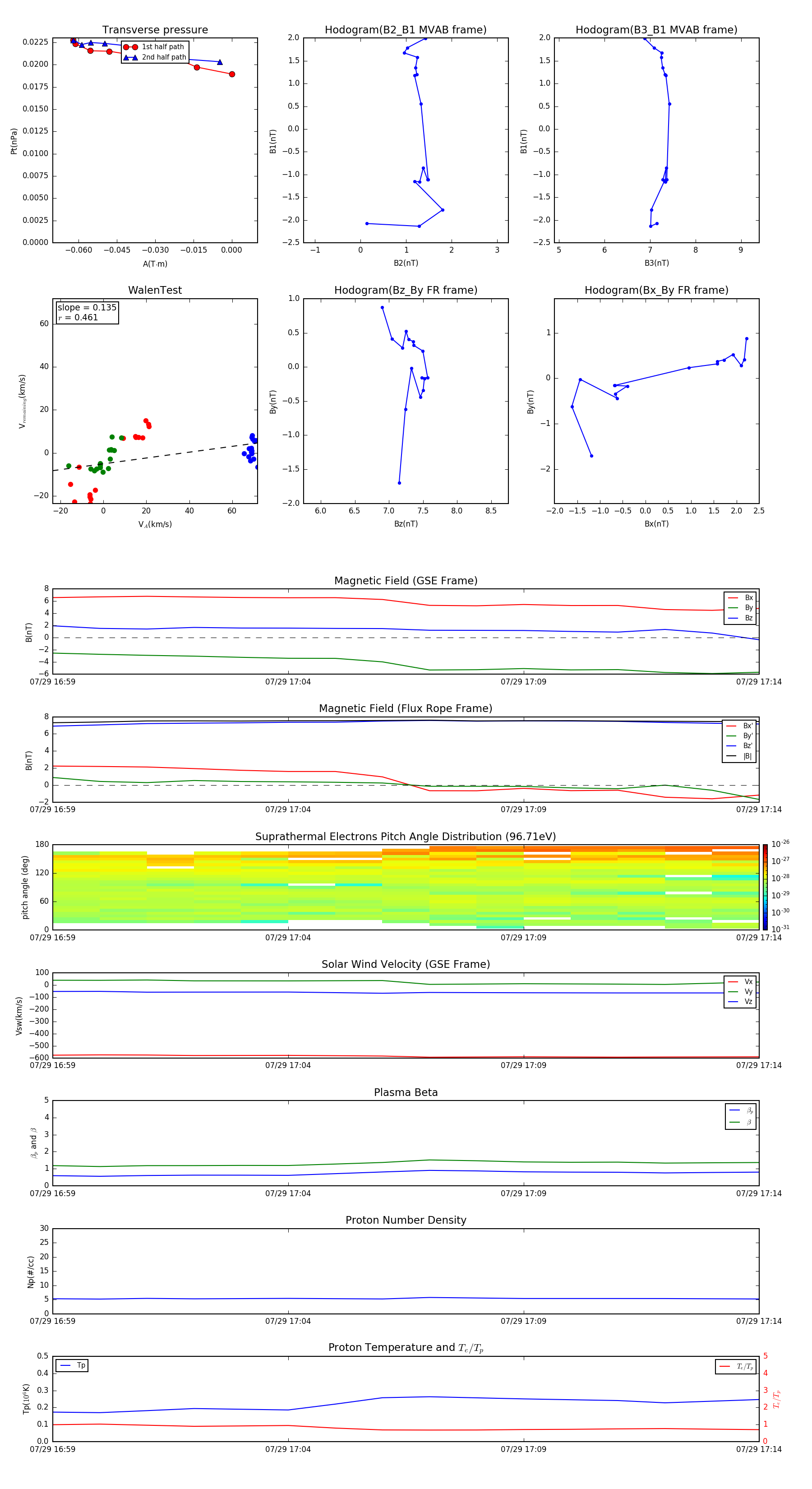
Task: Click the "Hodogram(Bx_By FR frame)" title
Action: point(656,290)
